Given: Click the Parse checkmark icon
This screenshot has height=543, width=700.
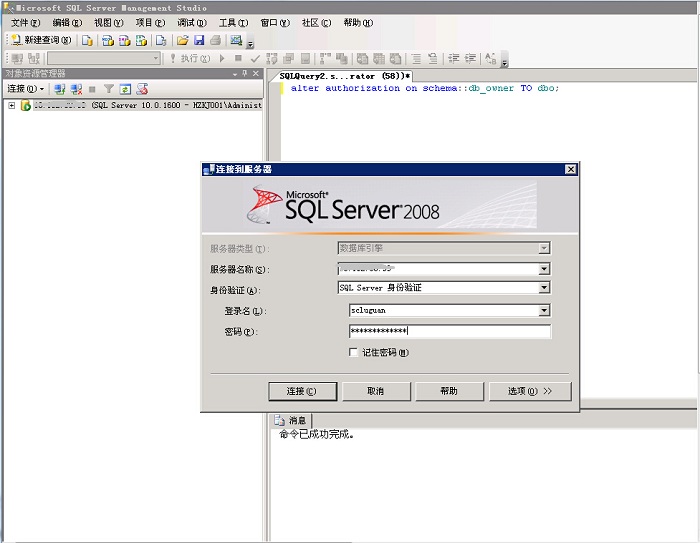Looking at the screenshot, I should click(x=255, y=58).
